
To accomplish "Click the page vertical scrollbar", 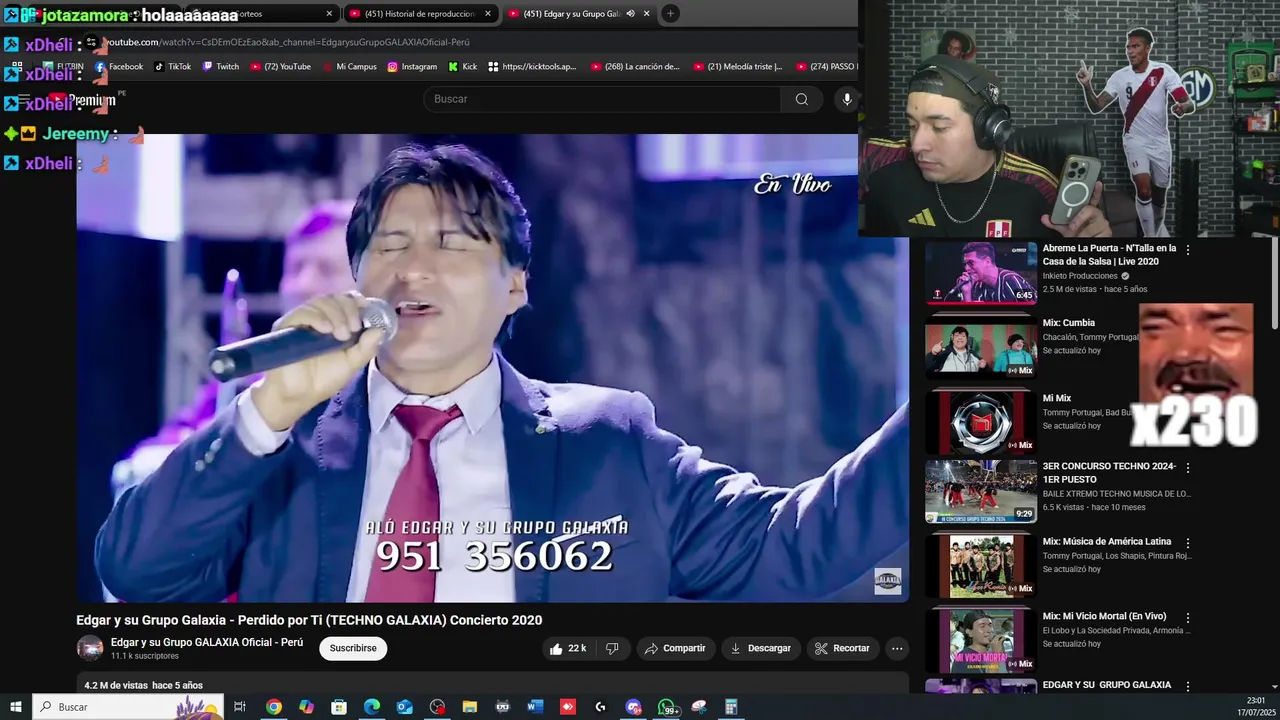I will (x=1274, y=283).
